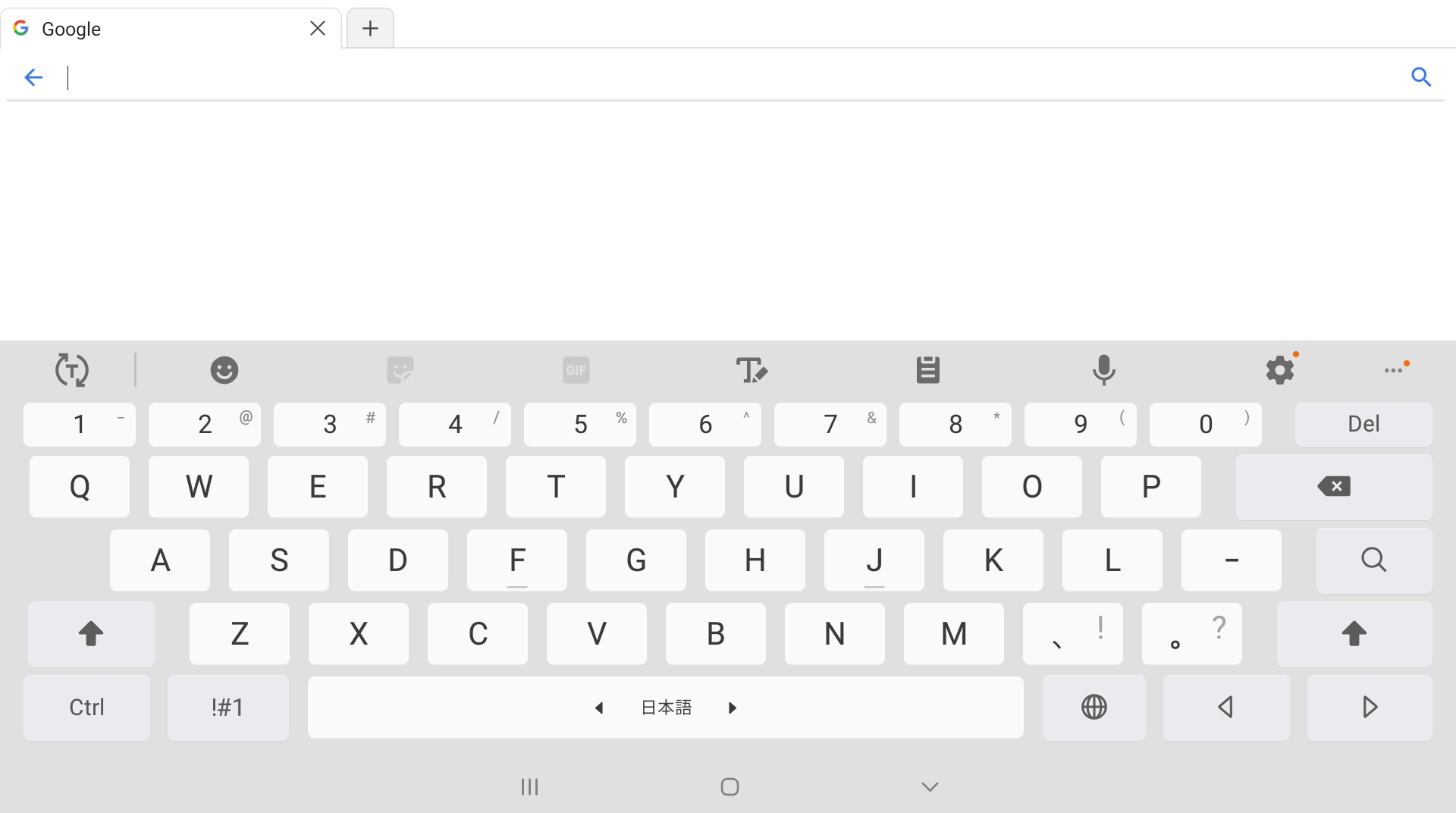Switch language with right arrow on spacebar
Image resolution: width=1456 pixels, height=813 pixels.
click(x=733, y=708)
